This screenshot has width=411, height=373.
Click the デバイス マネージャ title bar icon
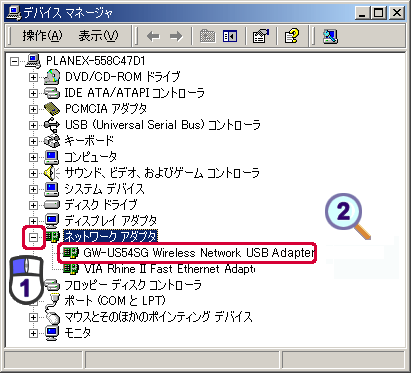(14, 13)
